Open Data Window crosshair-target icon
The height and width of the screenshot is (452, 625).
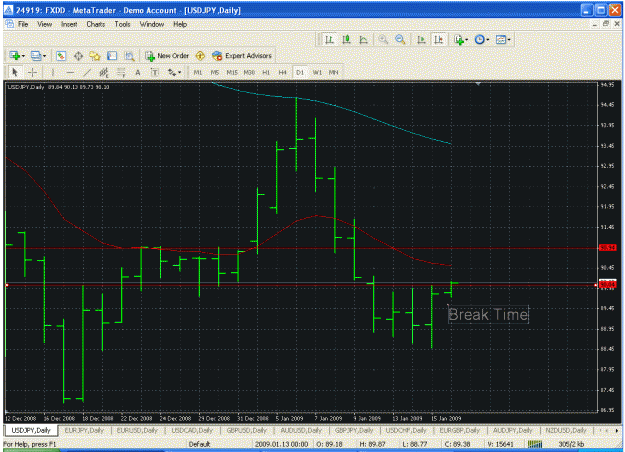(x=78, y=56)
